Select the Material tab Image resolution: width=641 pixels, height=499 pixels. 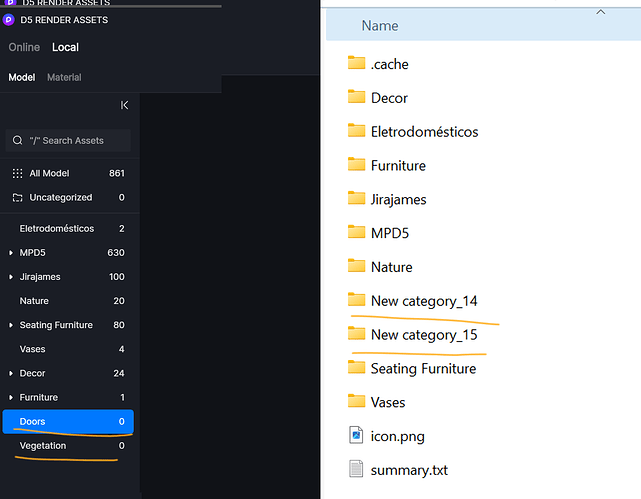(x=64, y=77)
